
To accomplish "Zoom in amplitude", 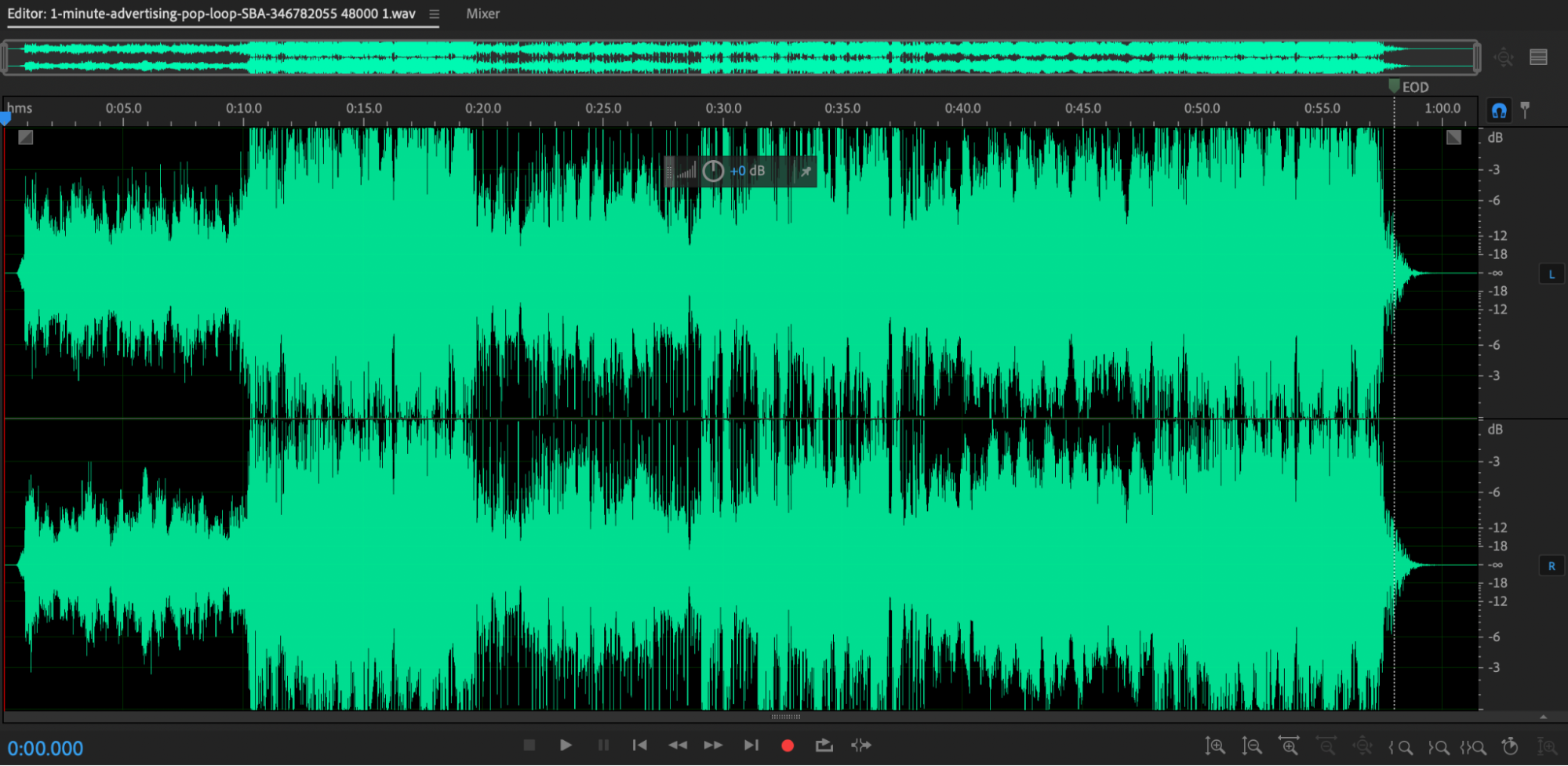I will [x=1215, y=746].
